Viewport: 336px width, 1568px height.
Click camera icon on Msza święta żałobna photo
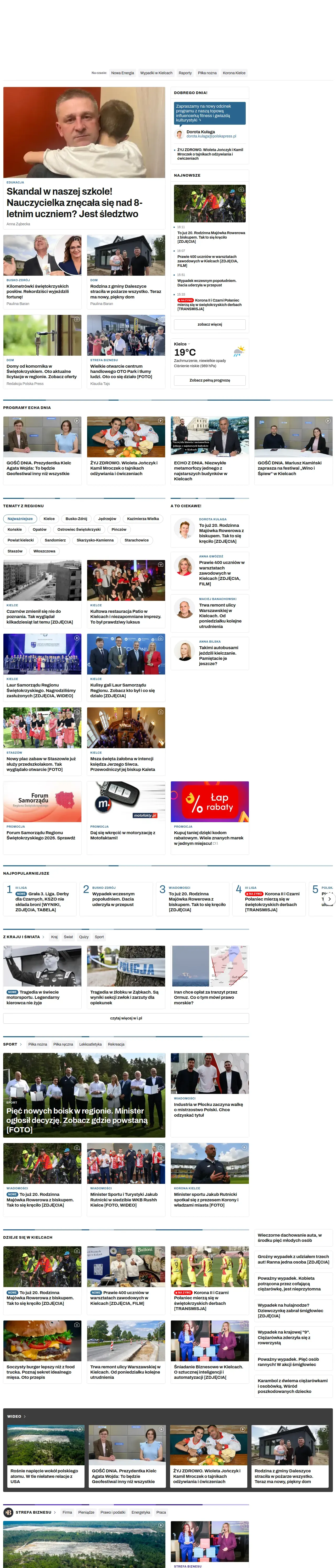click(160, 712)
